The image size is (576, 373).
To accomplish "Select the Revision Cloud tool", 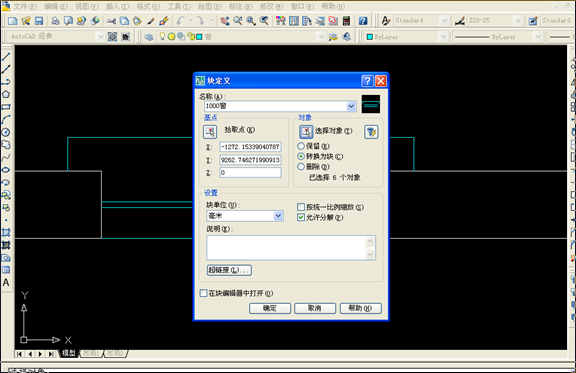I will point(6,144).
